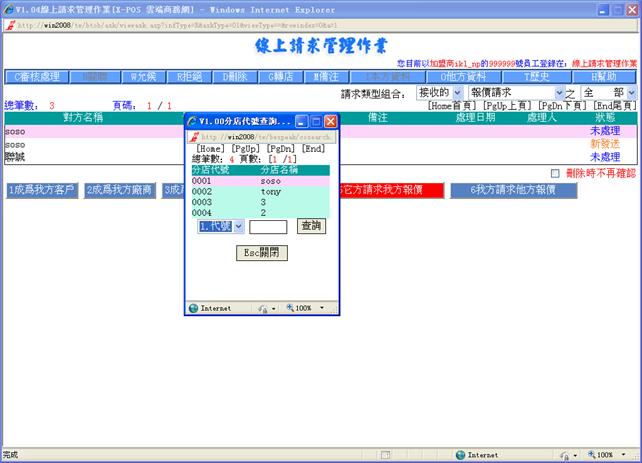642x463 pixels.
Task: Toggle the 刪除時不再確認 checkbox
Action: [x=556, y=173]
